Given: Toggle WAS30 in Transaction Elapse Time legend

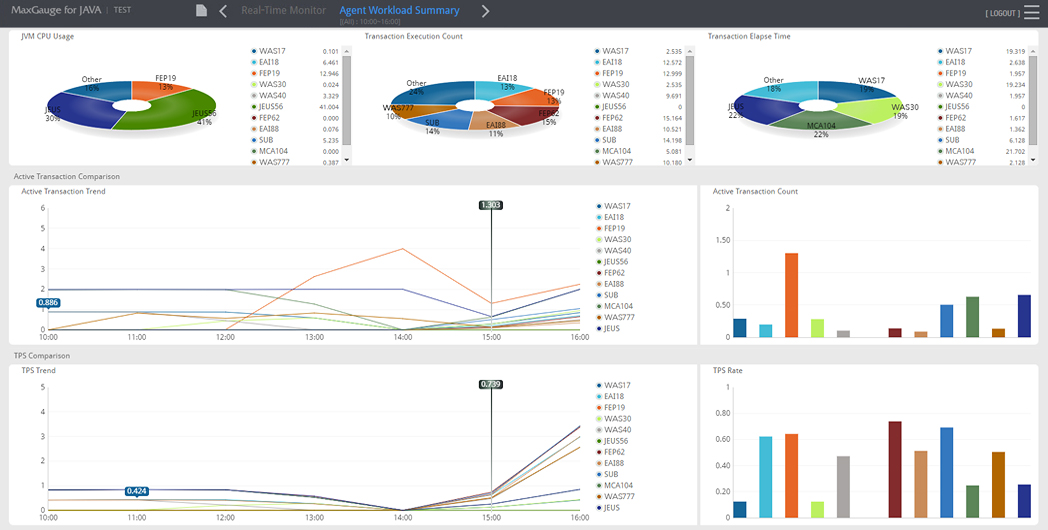Looking at the screenshot, I should (x=956, y=85).
